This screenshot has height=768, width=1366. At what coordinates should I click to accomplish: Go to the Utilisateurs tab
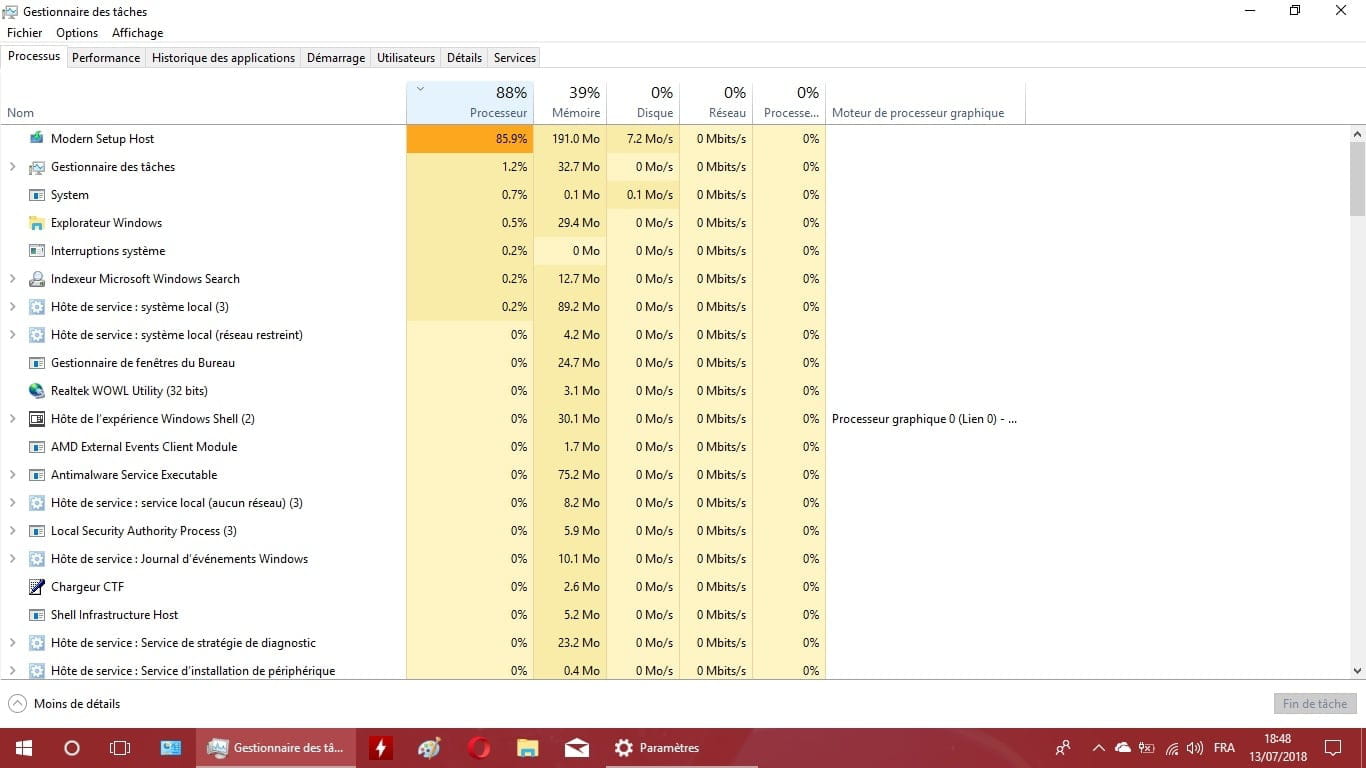[406, 58]
